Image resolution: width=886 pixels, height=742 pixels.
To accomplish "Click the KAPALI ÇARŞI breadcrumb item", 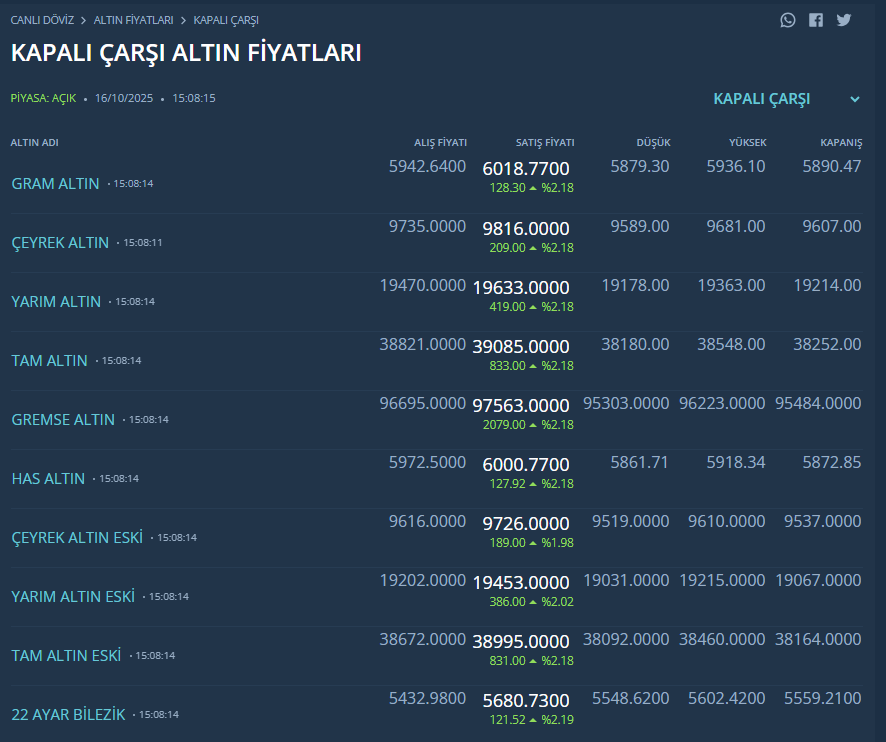I will (x=226, y=20).
